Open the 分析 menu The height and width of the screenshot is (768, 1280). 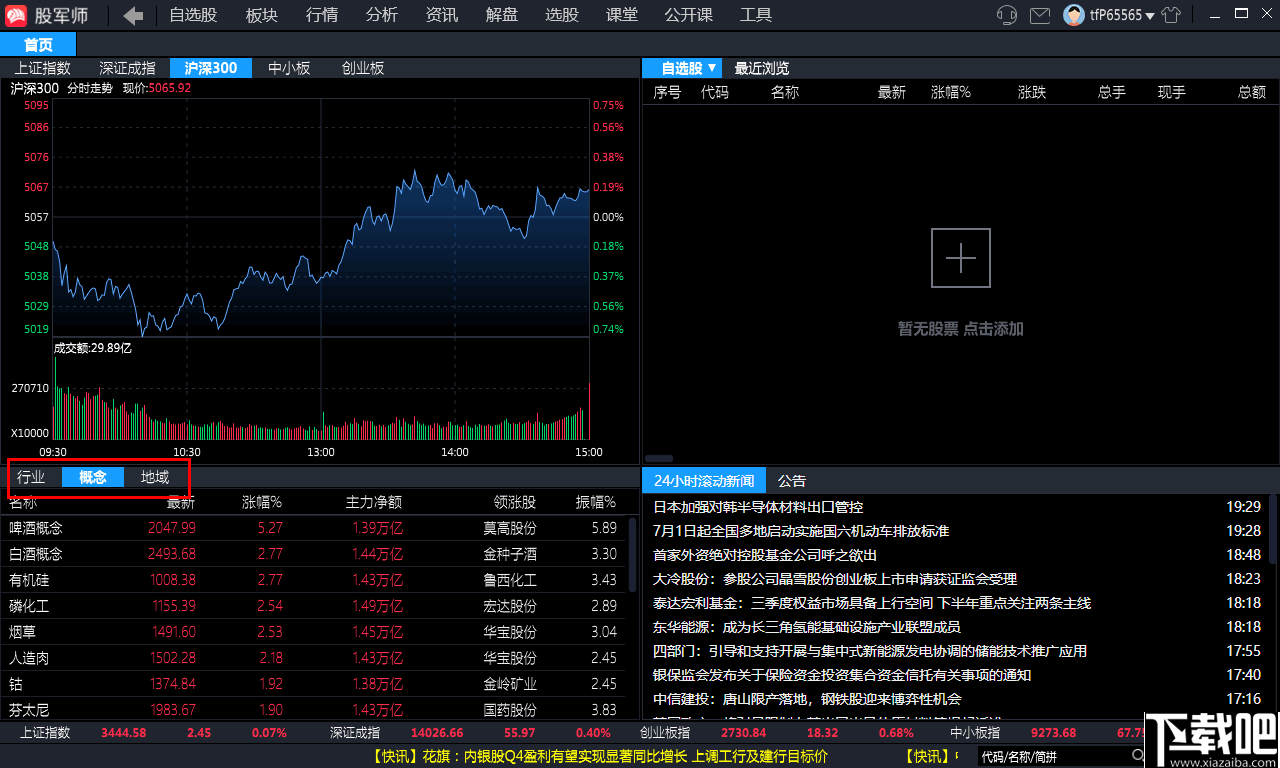click(382, 15)
